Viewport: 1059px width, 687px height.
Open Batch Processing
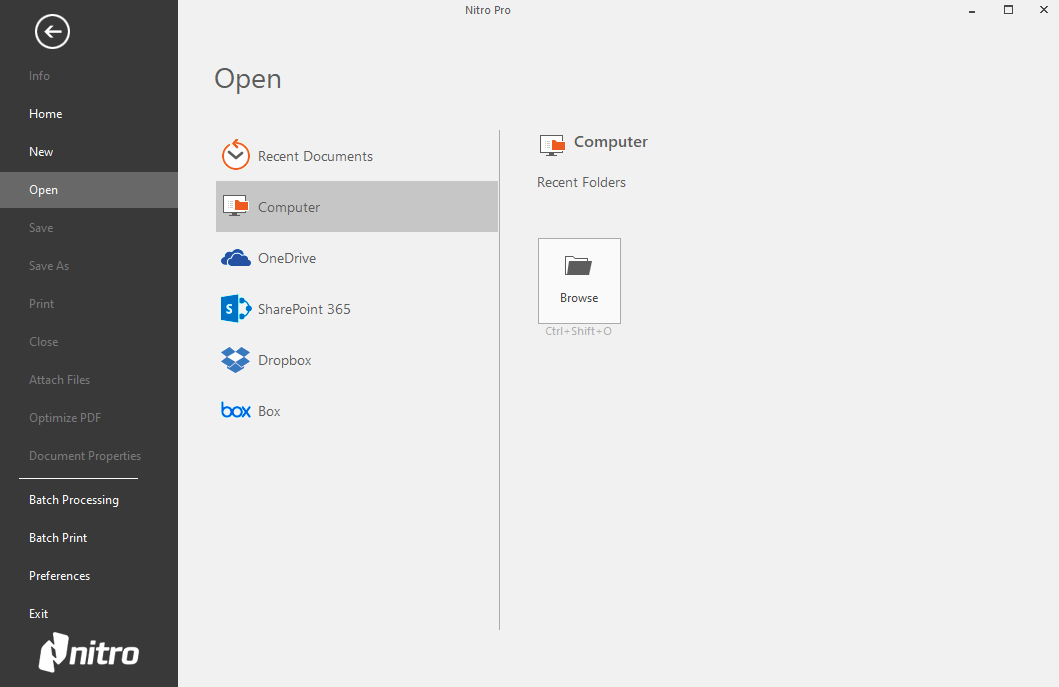(73, 500)
